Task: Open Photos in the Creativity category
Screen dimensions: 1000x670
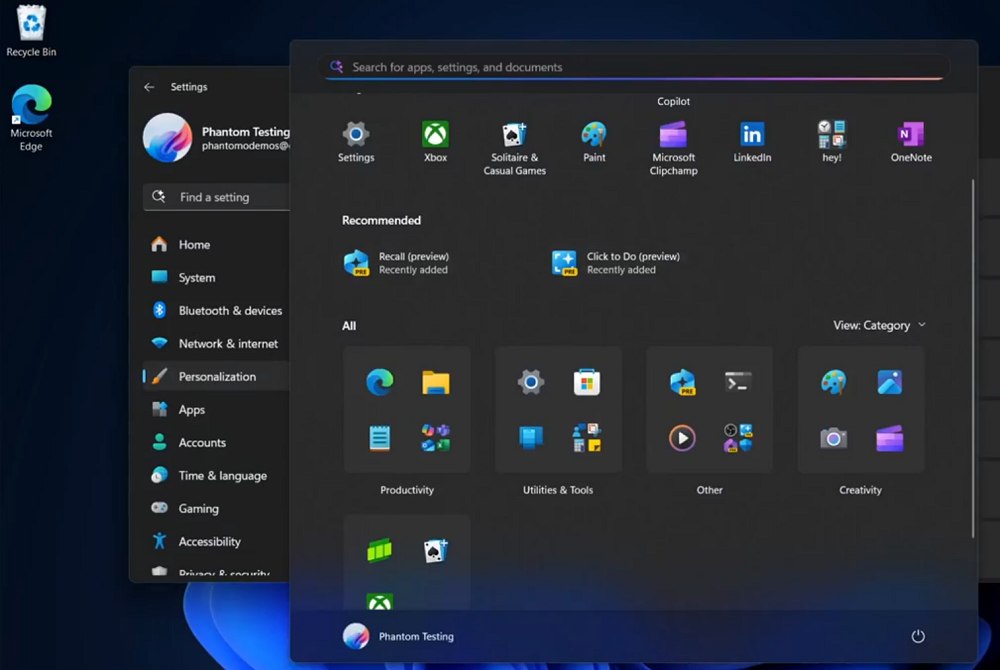Action: pyautogui.click(x=889, y=382)
